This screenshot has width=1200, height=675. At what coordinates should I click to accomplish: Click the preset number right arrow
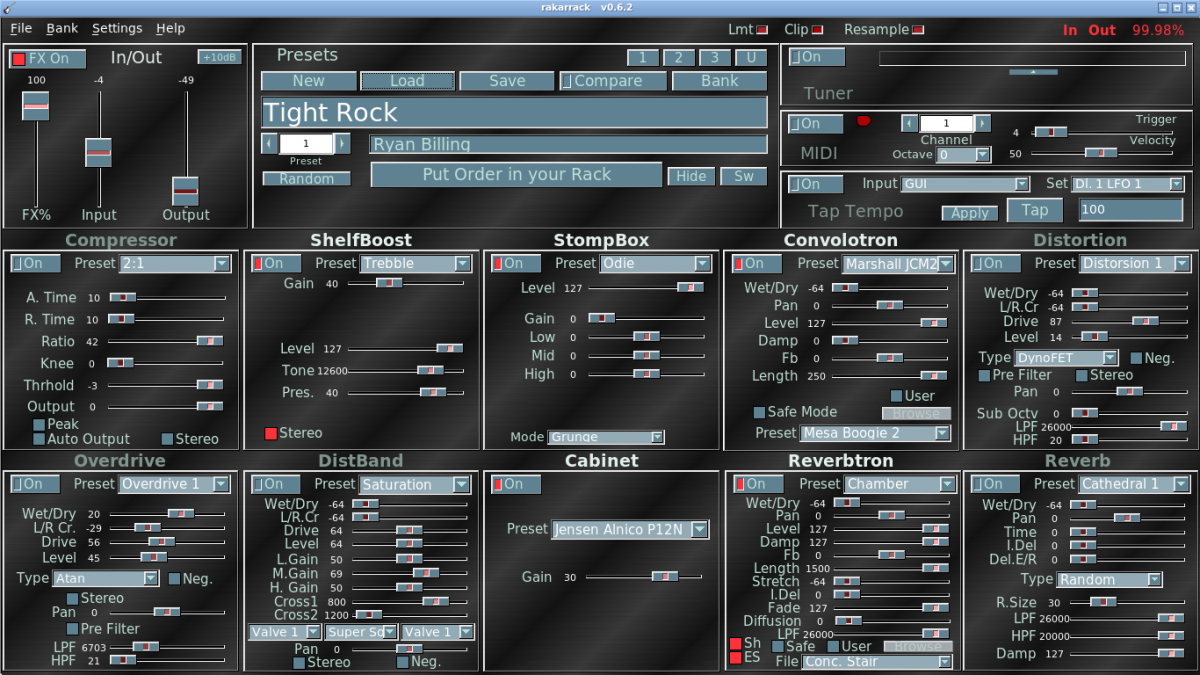pyautogui.click(x=342, y=144)
